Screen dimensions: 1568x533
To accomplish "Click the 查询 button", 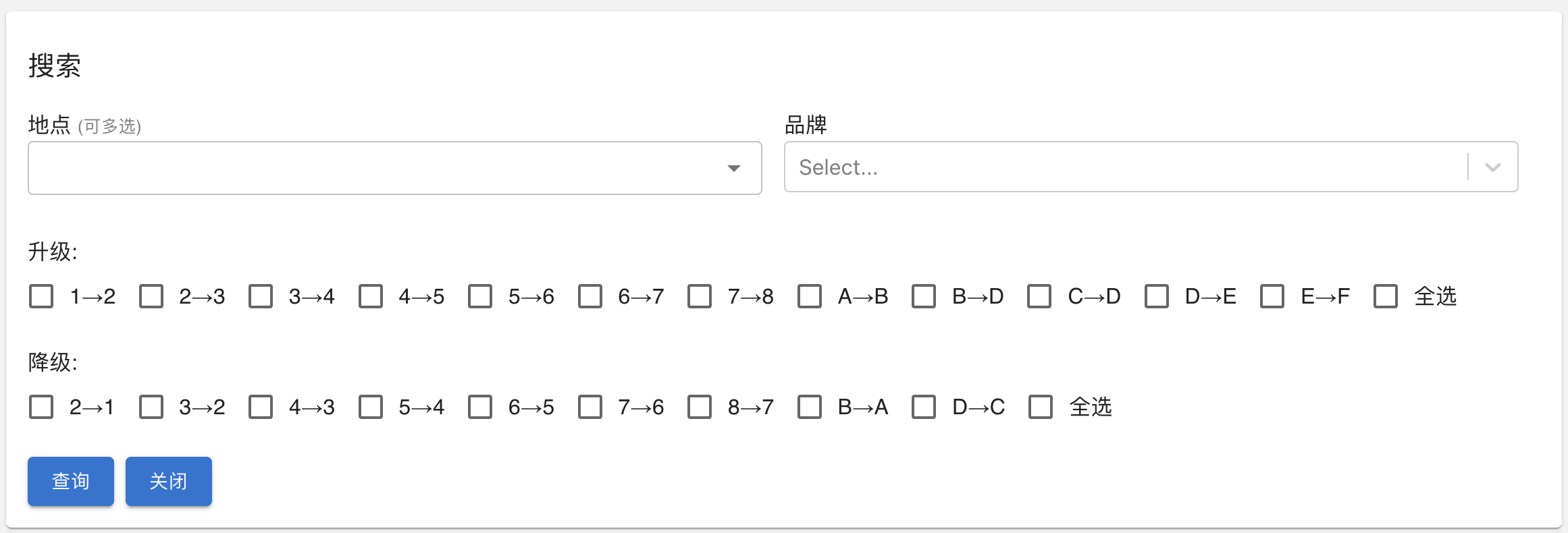I will (x=71, y=481).
